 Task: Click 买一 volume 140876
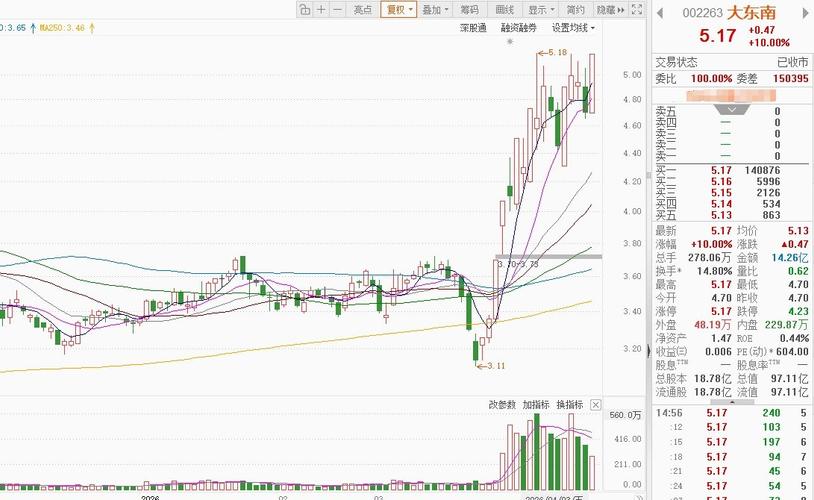click(x=762, y=170)
